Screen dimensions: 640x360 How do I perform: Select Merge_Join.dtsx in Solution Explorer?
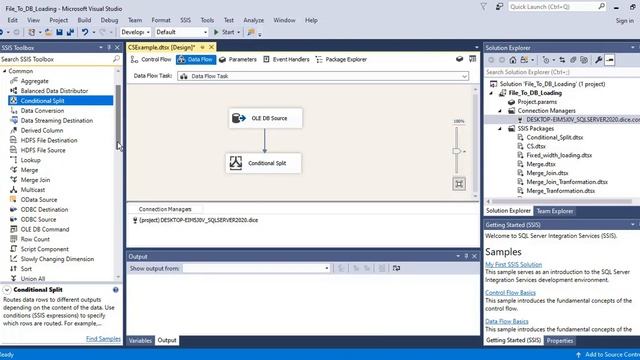547,173
